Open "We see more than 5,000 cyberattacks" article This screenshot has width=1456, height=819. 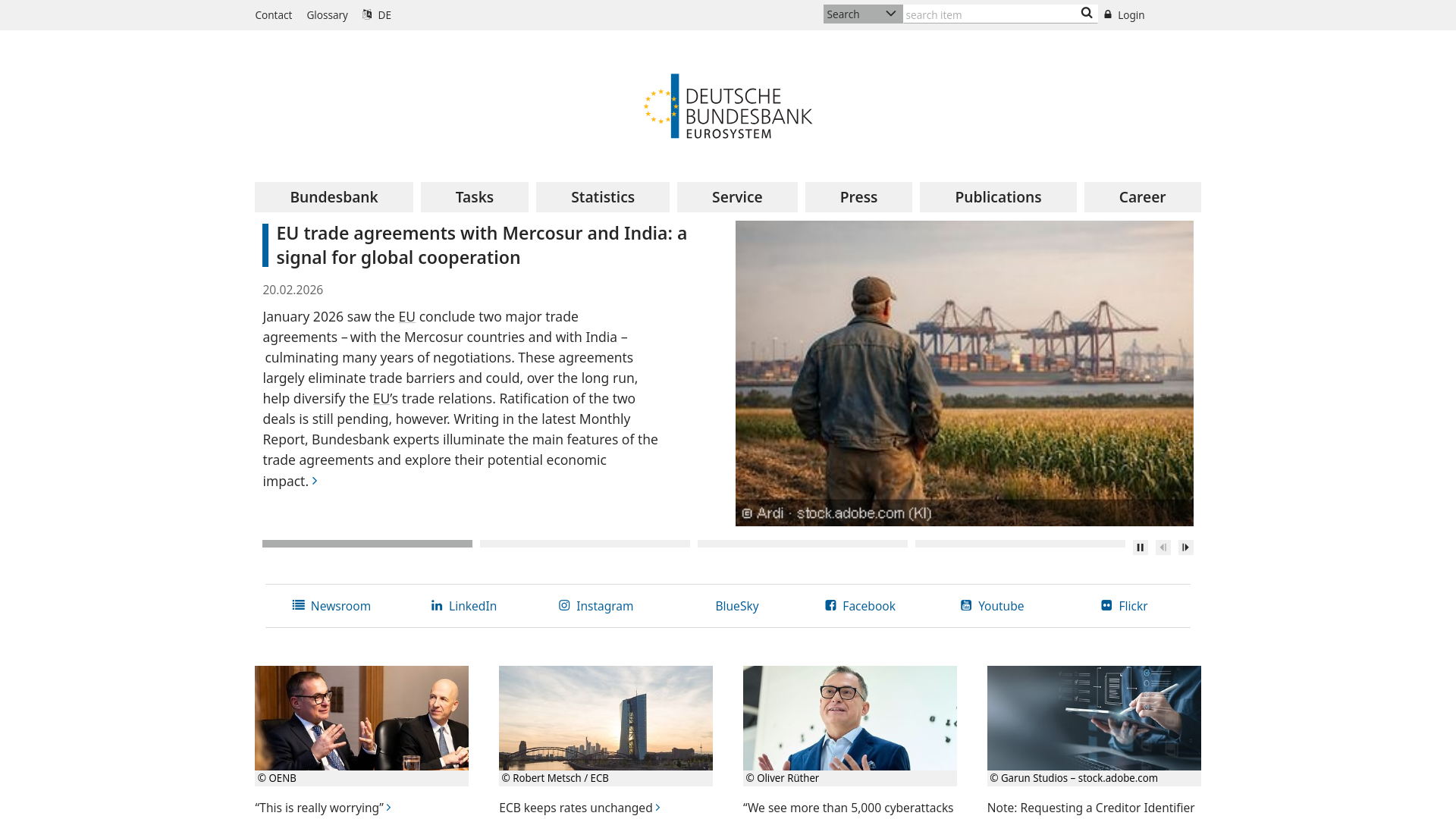pyautogui.click(x=848, y=808)
